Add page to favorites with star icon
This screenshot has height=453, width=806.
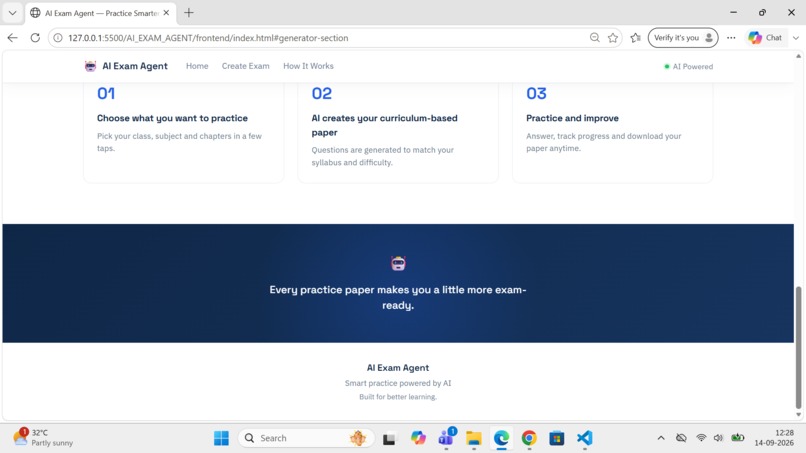(613, 38)
